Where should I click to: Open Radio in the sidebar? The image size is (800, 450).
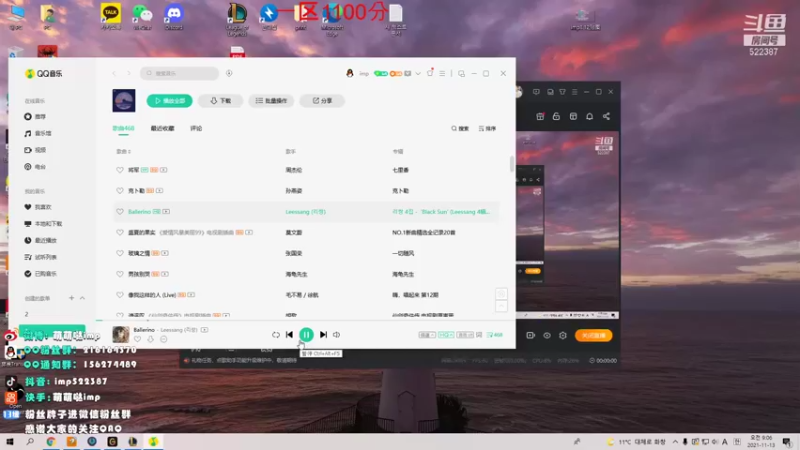tap(35, 167)
